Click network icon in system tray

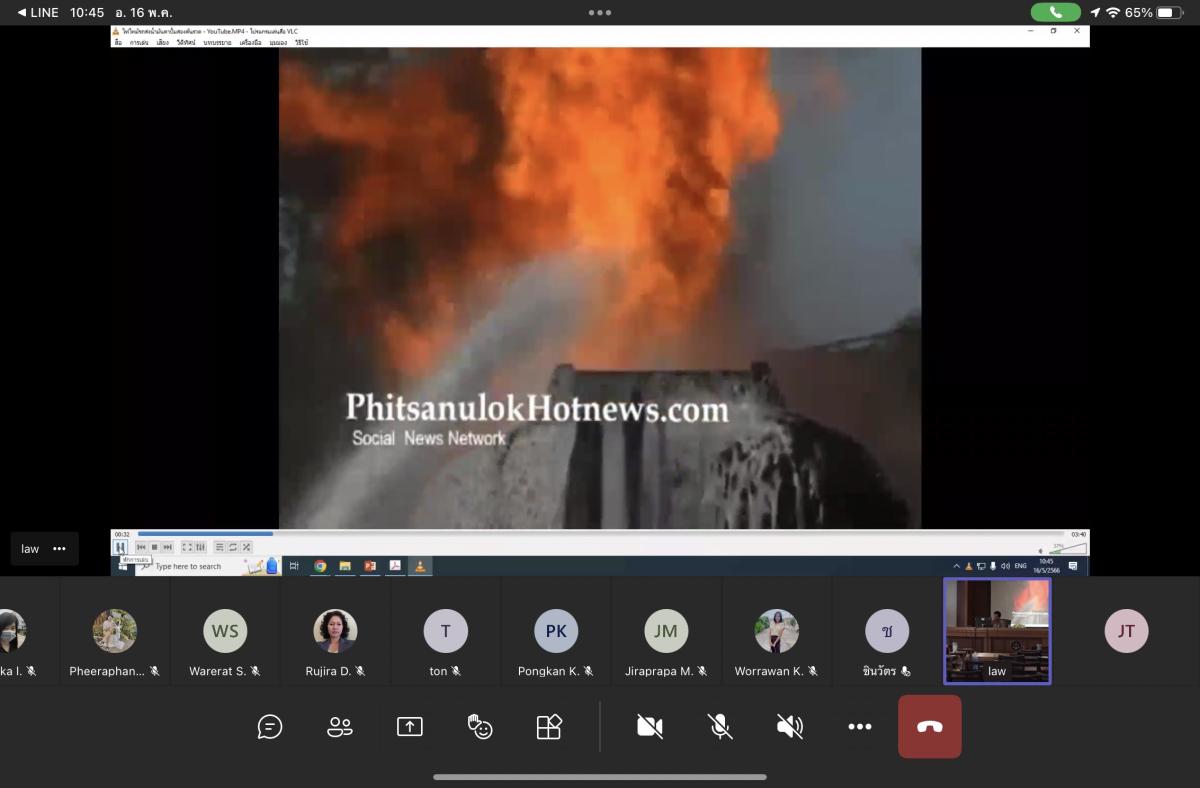(x=981, y=565)
